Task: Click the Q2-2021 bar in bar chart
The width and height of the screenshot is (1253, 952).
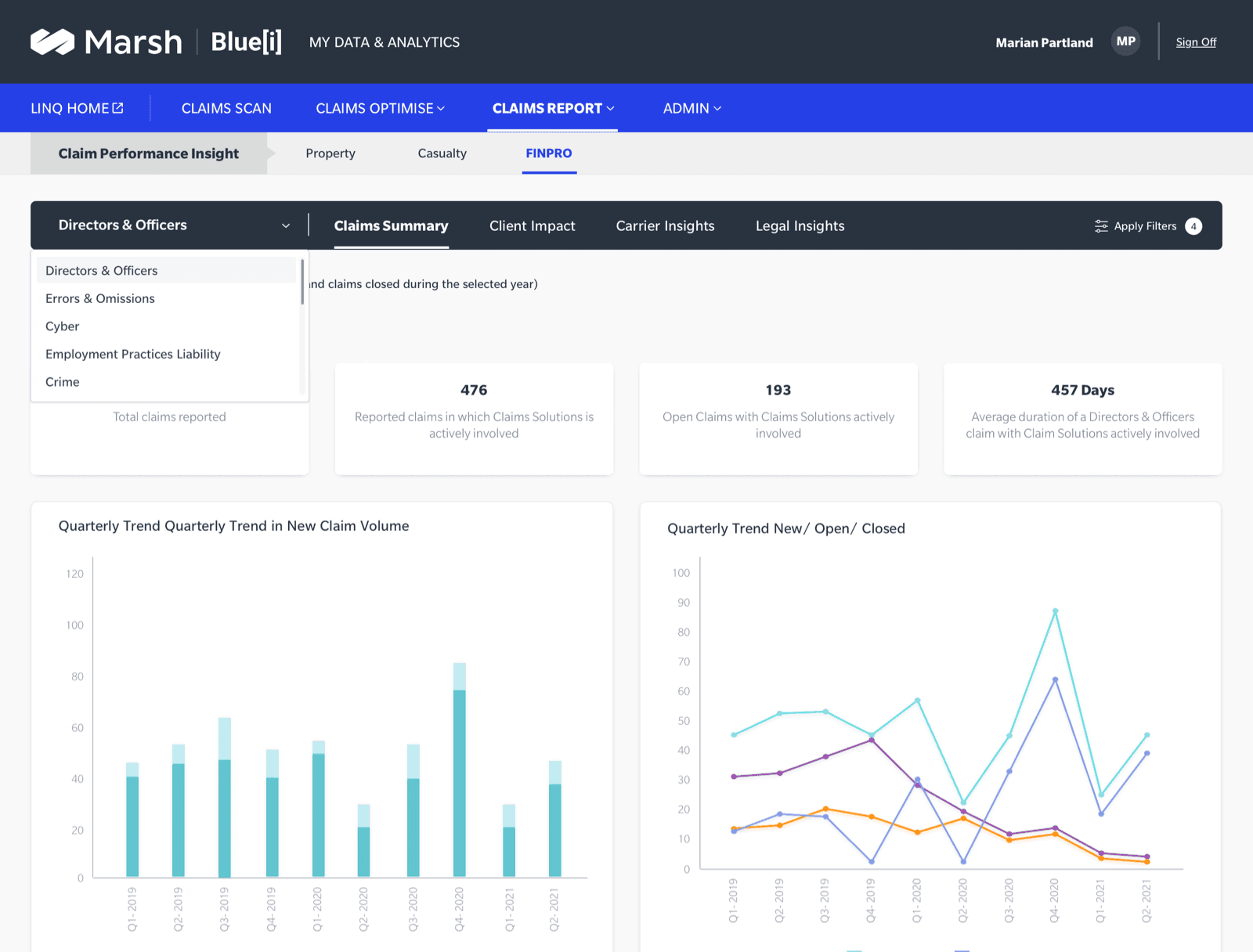Action: point(554,819)
